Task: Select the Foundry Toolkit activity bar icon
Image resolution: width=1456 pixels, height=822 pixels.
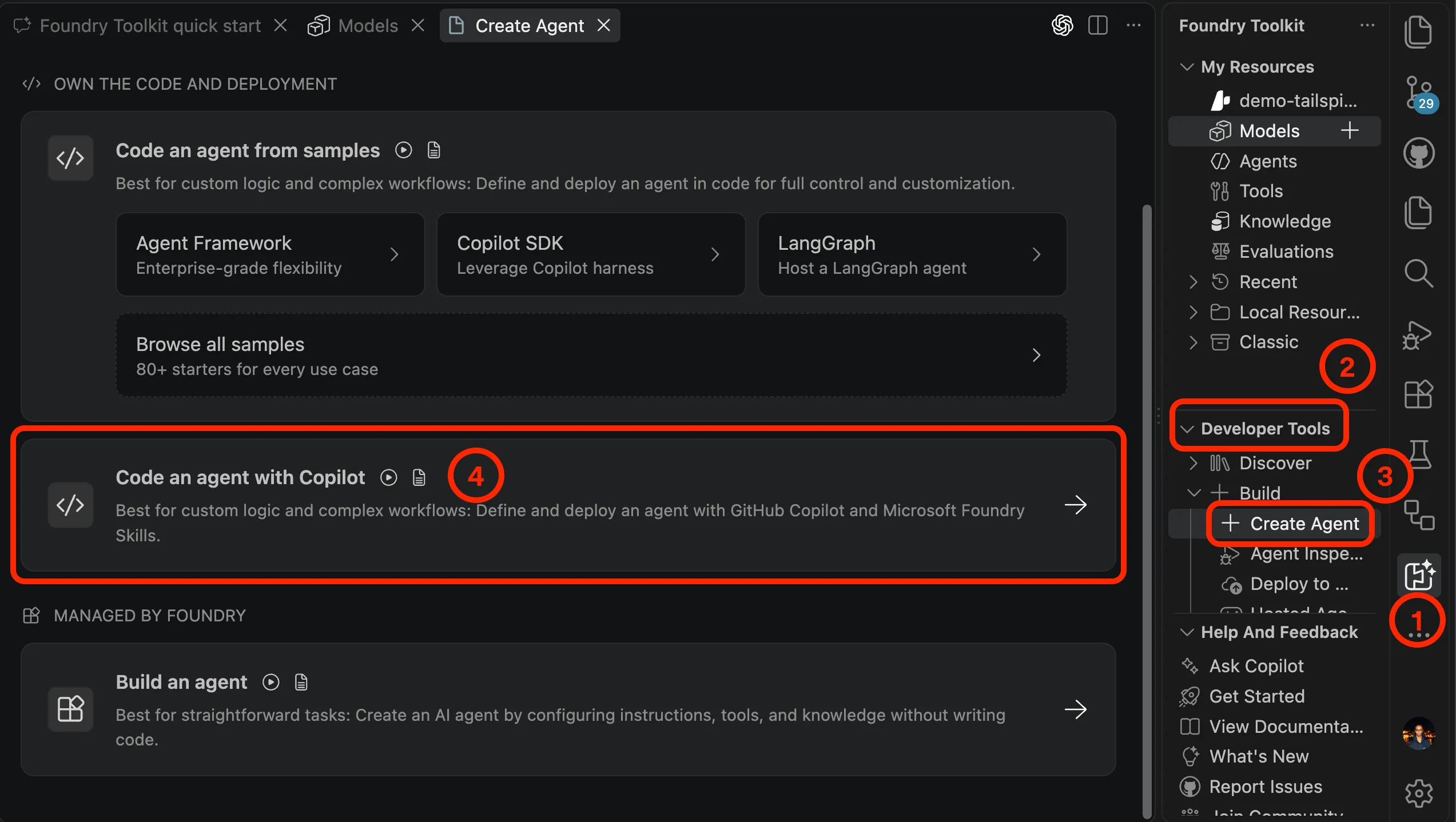Action: coord(1419,574)
